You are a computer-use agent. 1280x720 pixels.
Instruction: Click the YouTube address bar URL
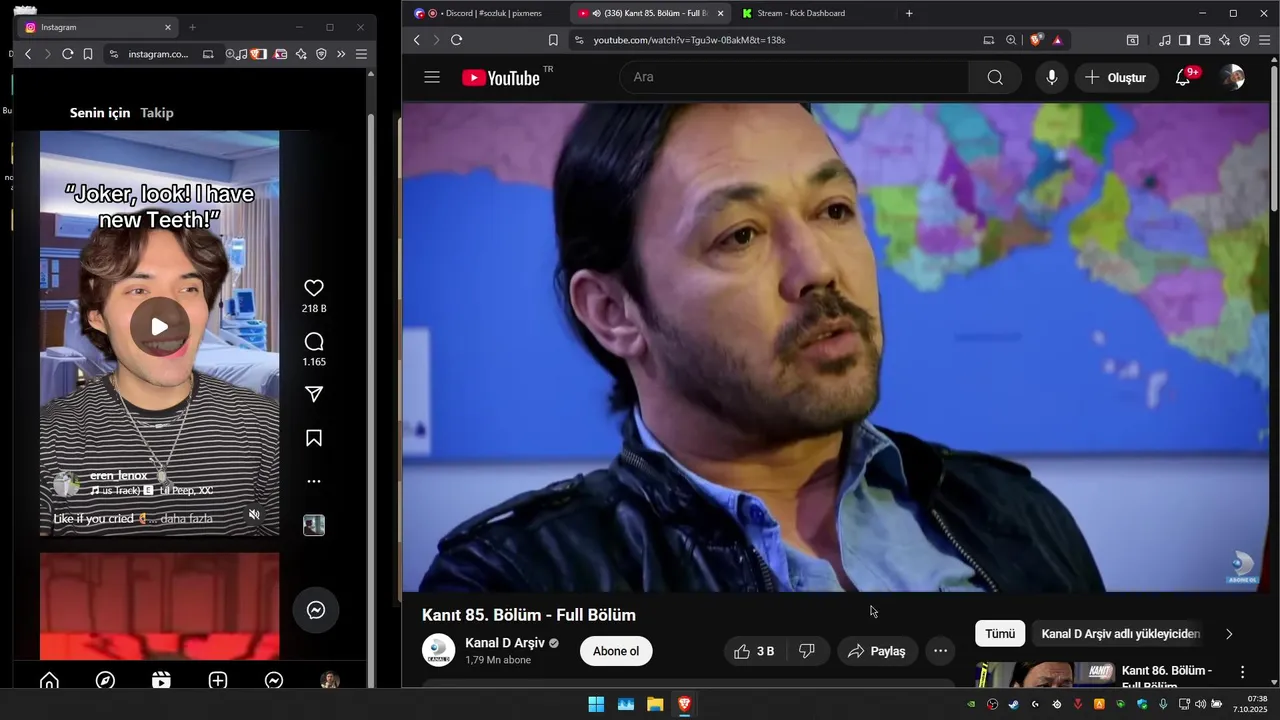[x=689, y=40]
